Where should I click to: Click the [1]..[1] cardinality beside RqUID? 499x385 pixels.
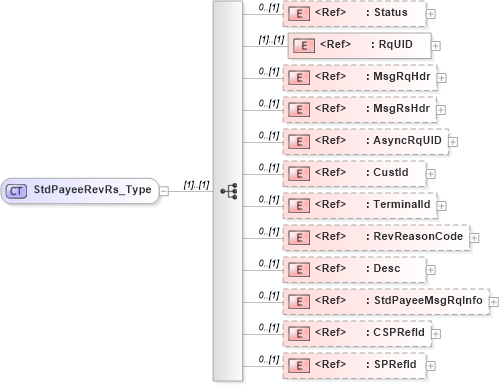pyautogui.click(x=271, y=40)
